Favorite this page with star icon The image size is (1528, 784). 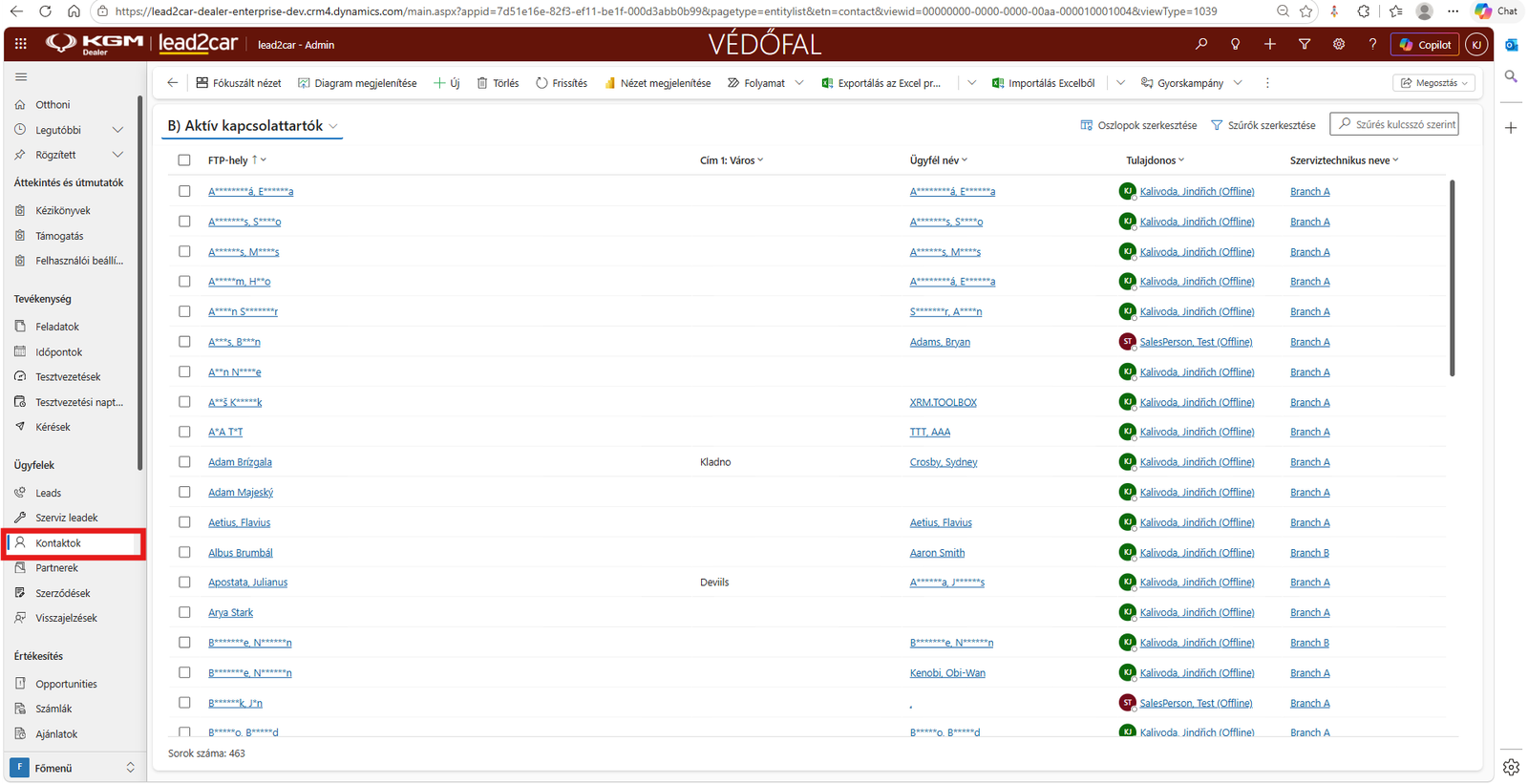click(1306, 11)
